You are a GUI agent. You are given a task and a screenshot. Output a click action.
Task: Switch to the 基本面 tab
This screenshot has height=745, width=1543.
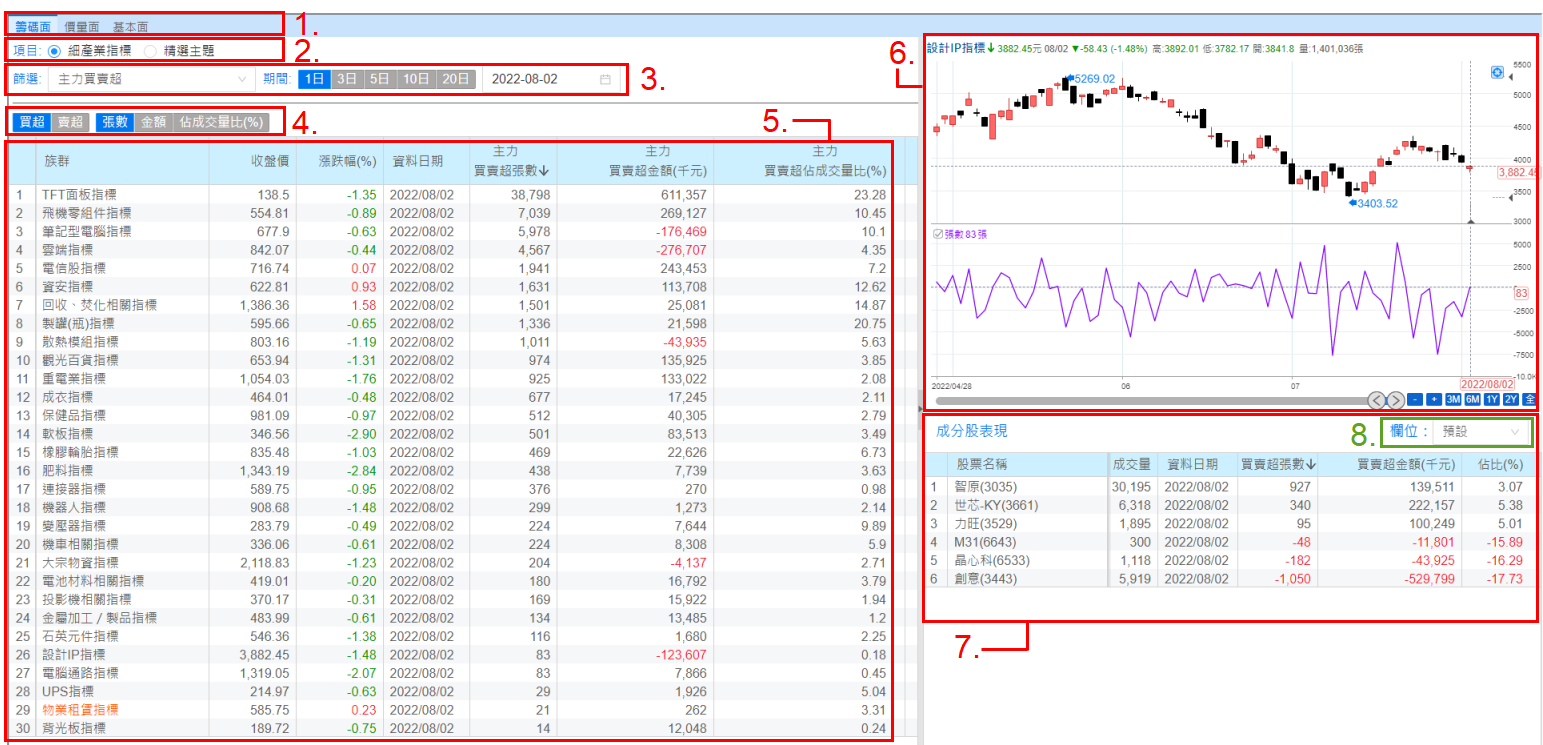pos(130,26)
